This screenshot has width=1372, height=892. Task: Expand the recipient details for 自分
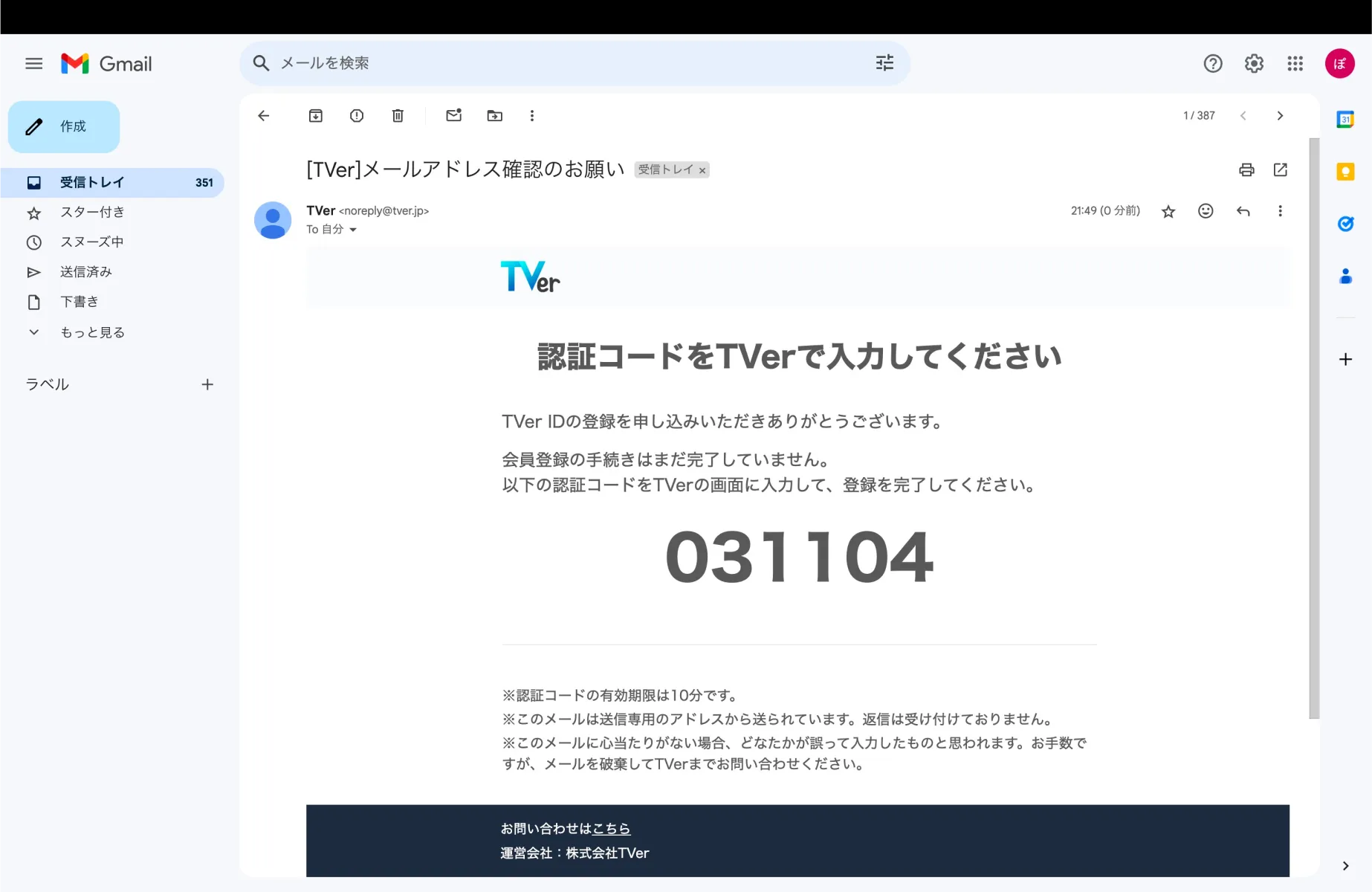[354, 230]
